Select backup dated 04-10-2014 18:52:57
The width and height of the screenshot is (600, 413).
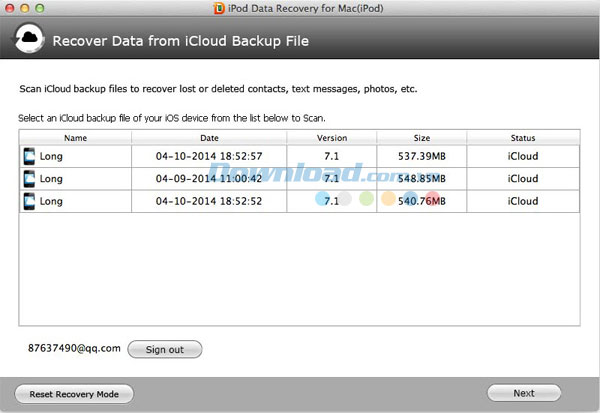(299, 156)
